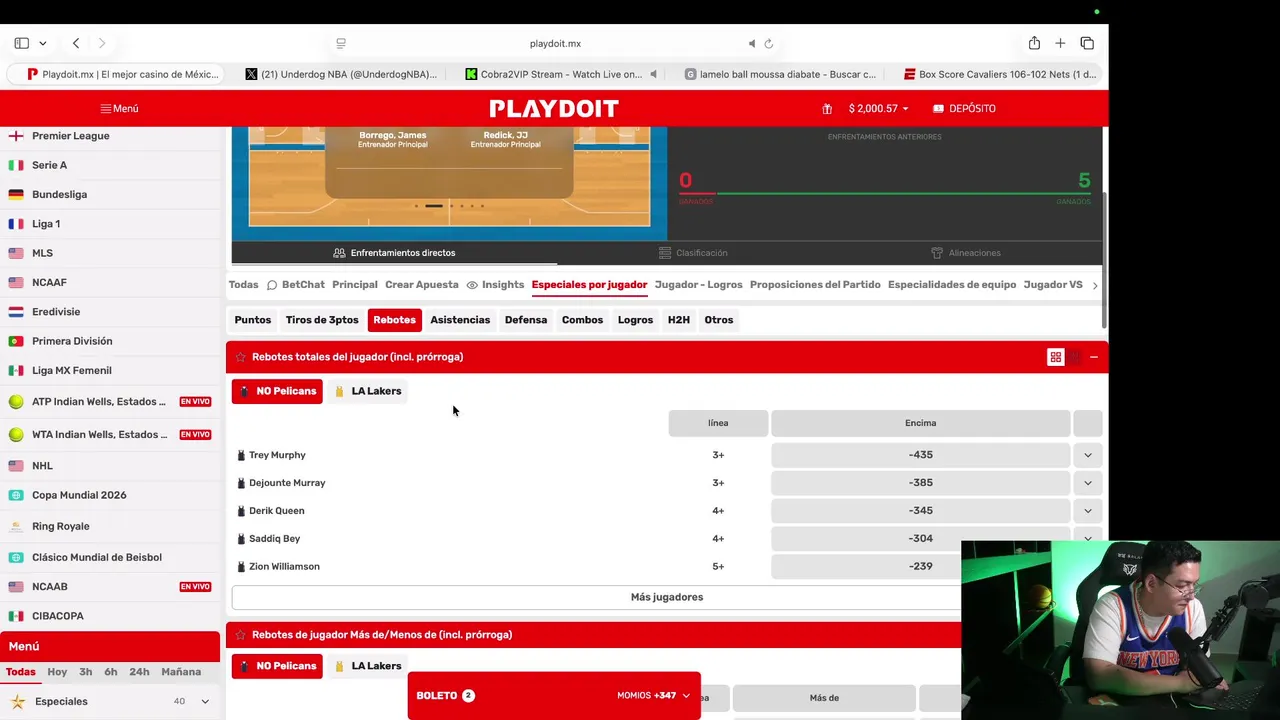This screenshot has height=720, width=1280.
Task: Expand the $2,000.57 balance dropdown
Action: pos(879,108)
